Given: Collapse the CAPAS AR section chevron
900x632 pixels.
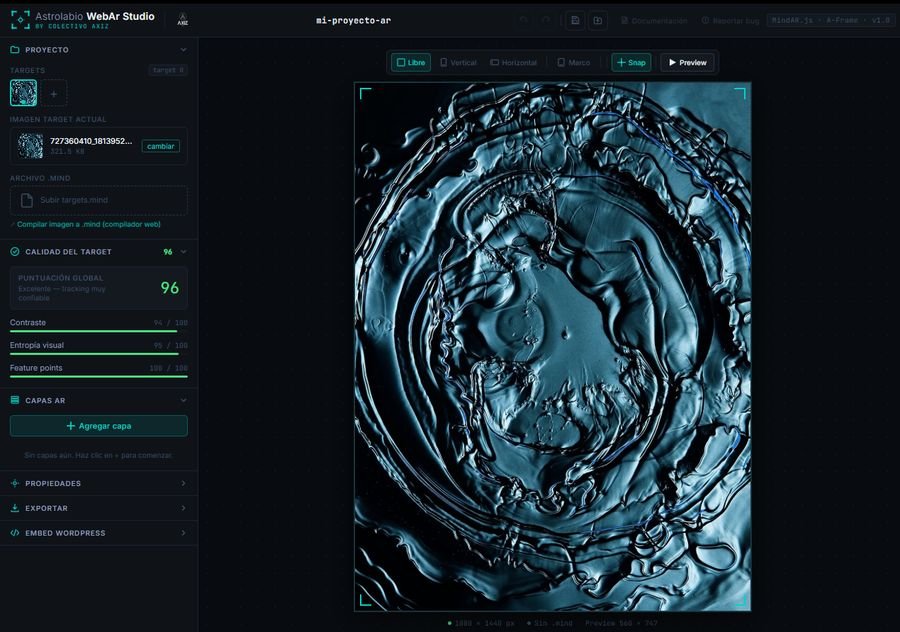Looking at the screenshot, I should (x=183, y=400).
